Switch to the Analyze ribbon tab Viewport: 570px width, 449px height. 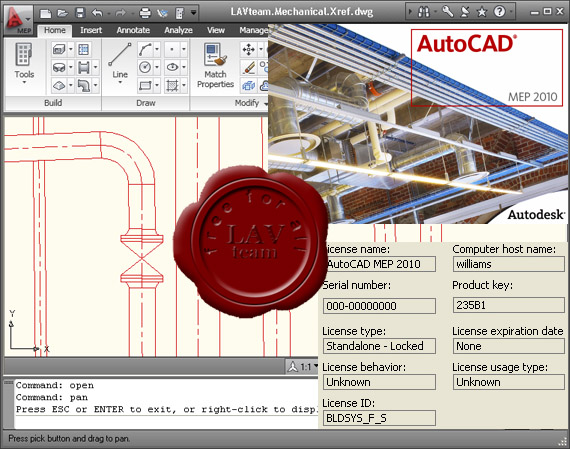[x=178, y=30]
